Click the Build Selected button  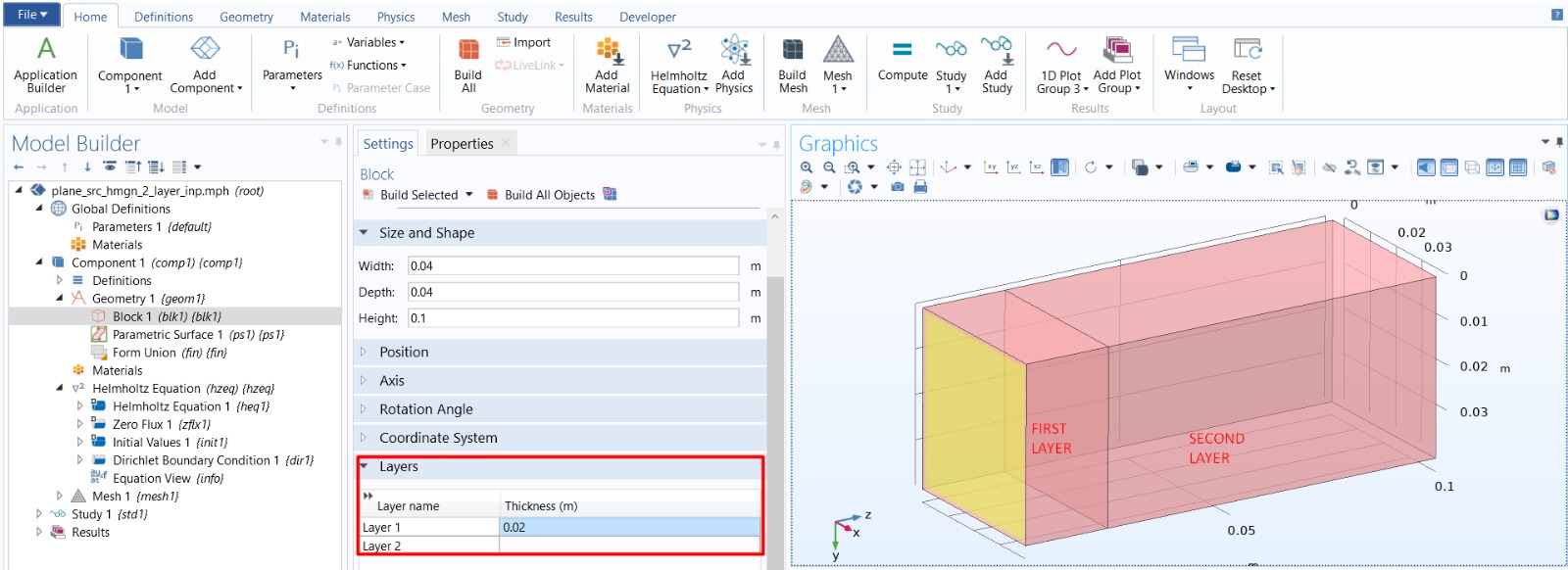pyautogui.click(x=417, y=195)
